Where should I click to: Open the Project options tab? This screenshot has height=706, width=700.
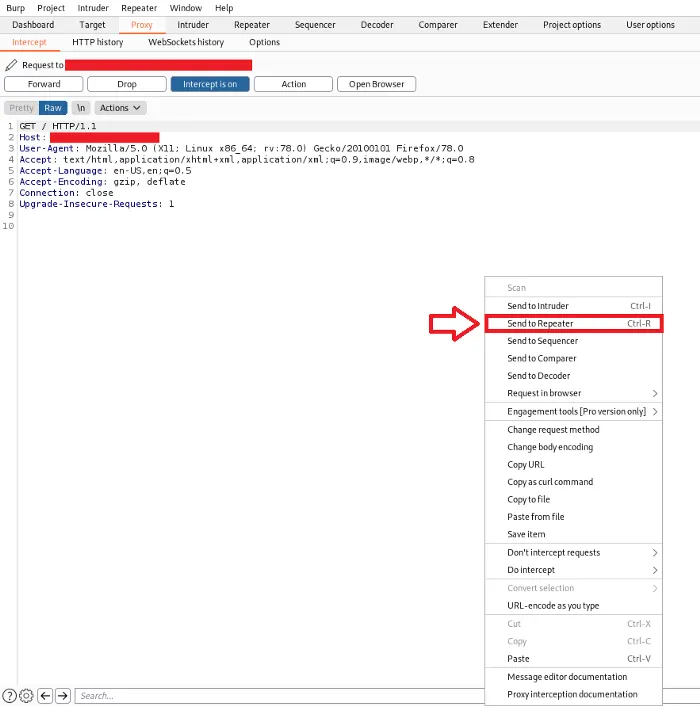pyautogui.click(x=572, y=25)
